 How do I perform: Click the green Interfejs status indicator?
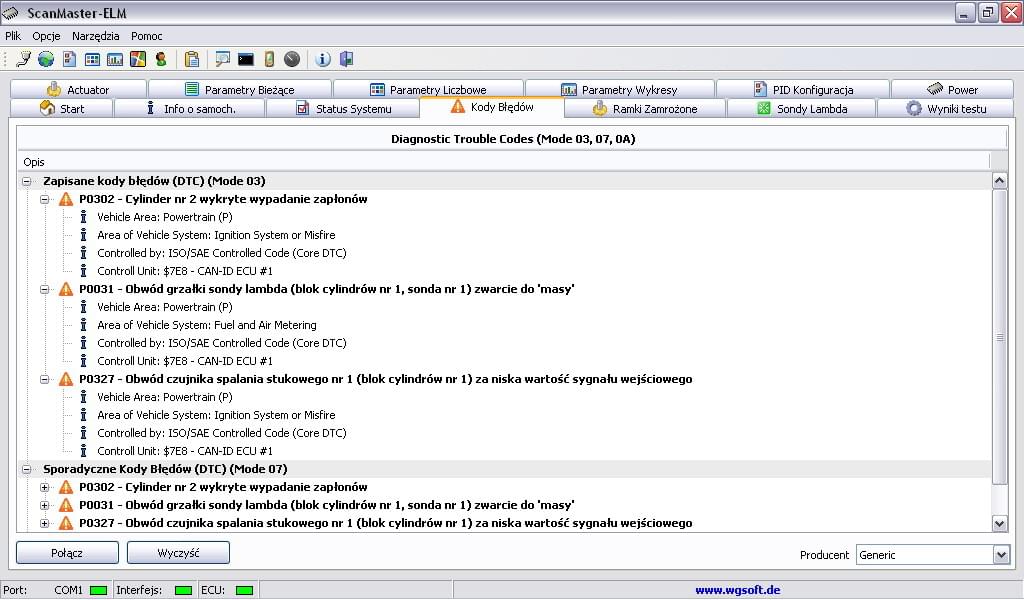click(x=184, y=590)
